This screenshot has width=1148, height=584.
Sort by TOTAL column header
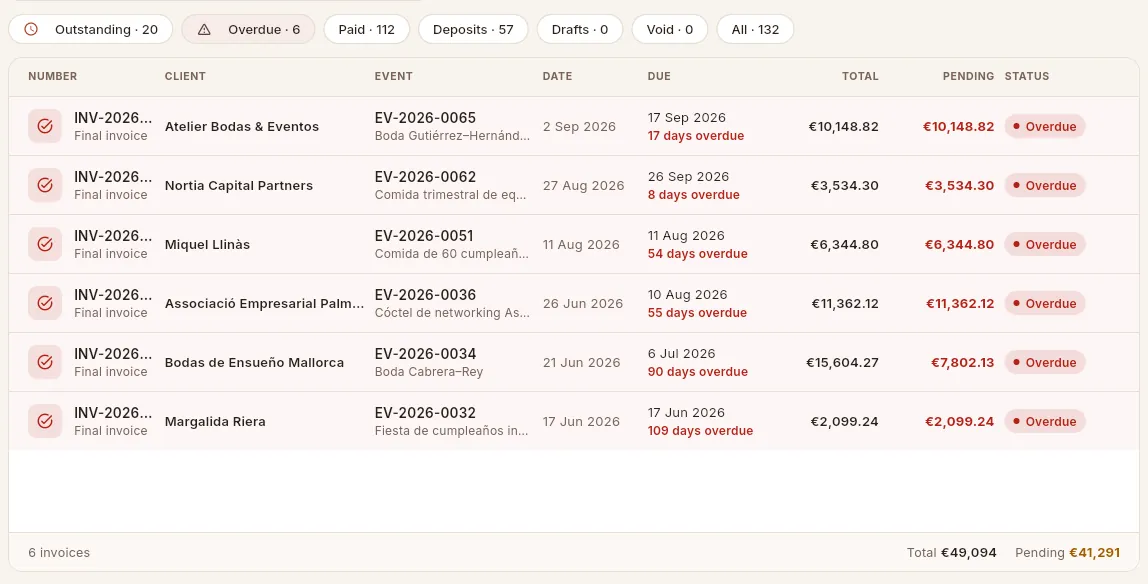860,76
